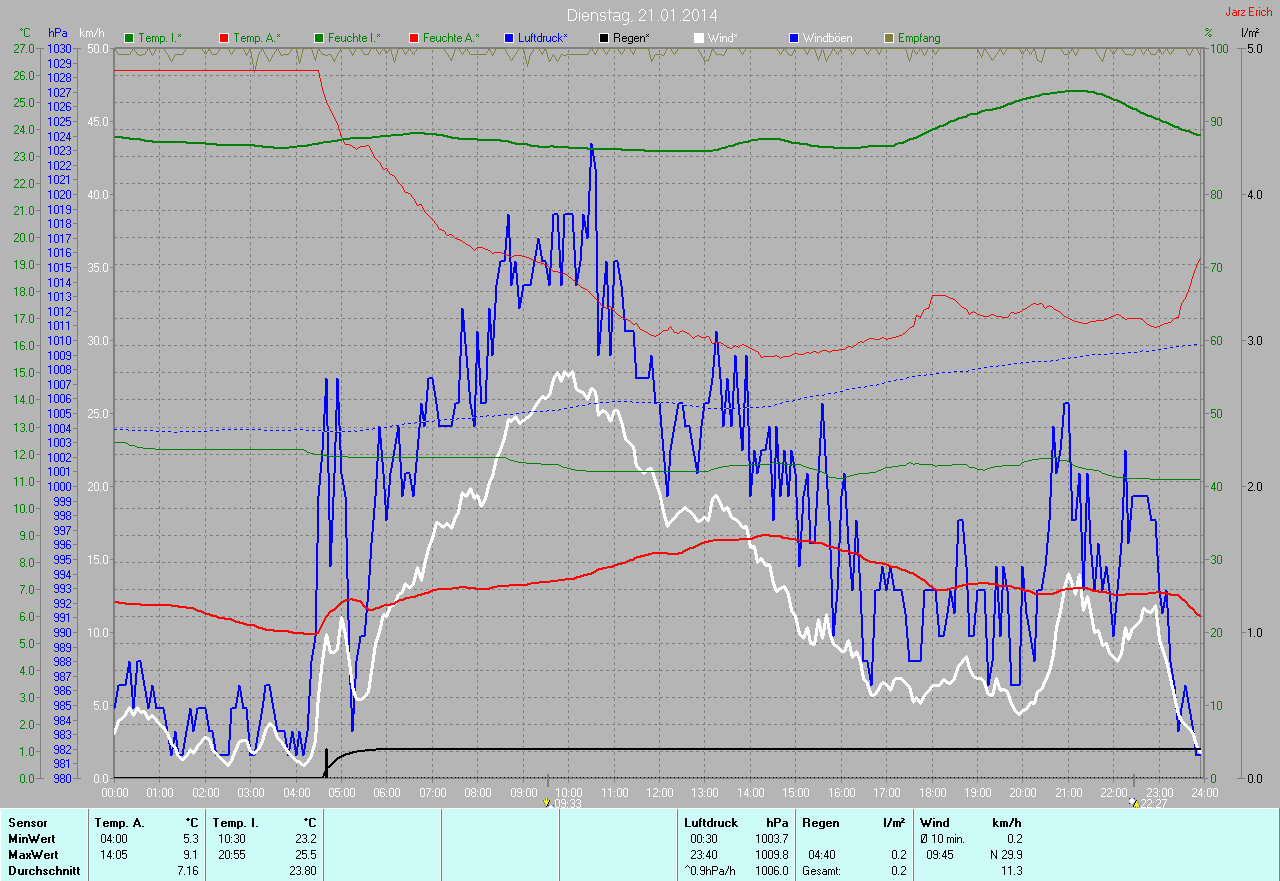
Task: Click the red Feuchte A. legend square
Action: [x=413, y=38]
